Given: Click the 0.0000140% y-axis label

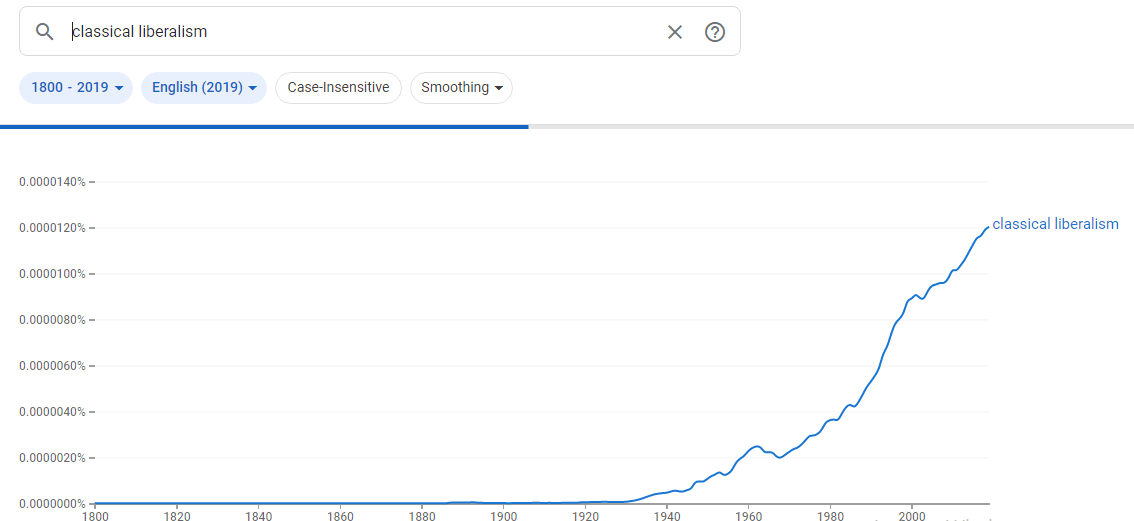Looking at the screenshot, I should tap(53, 182).
